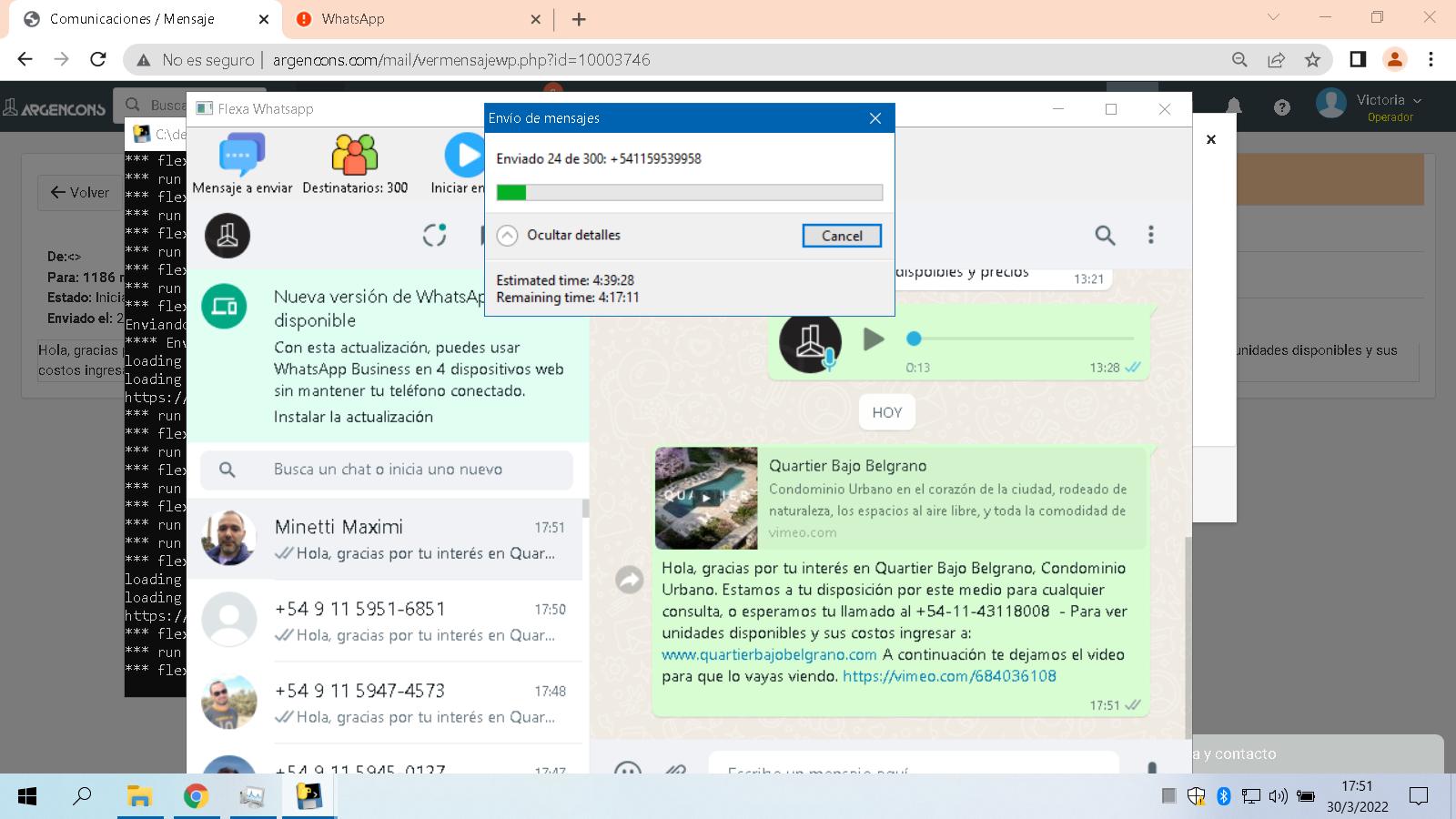Open Chrome profile avatar
1456x819 pixels.
pyautogui.click(x=1394, y=59)
